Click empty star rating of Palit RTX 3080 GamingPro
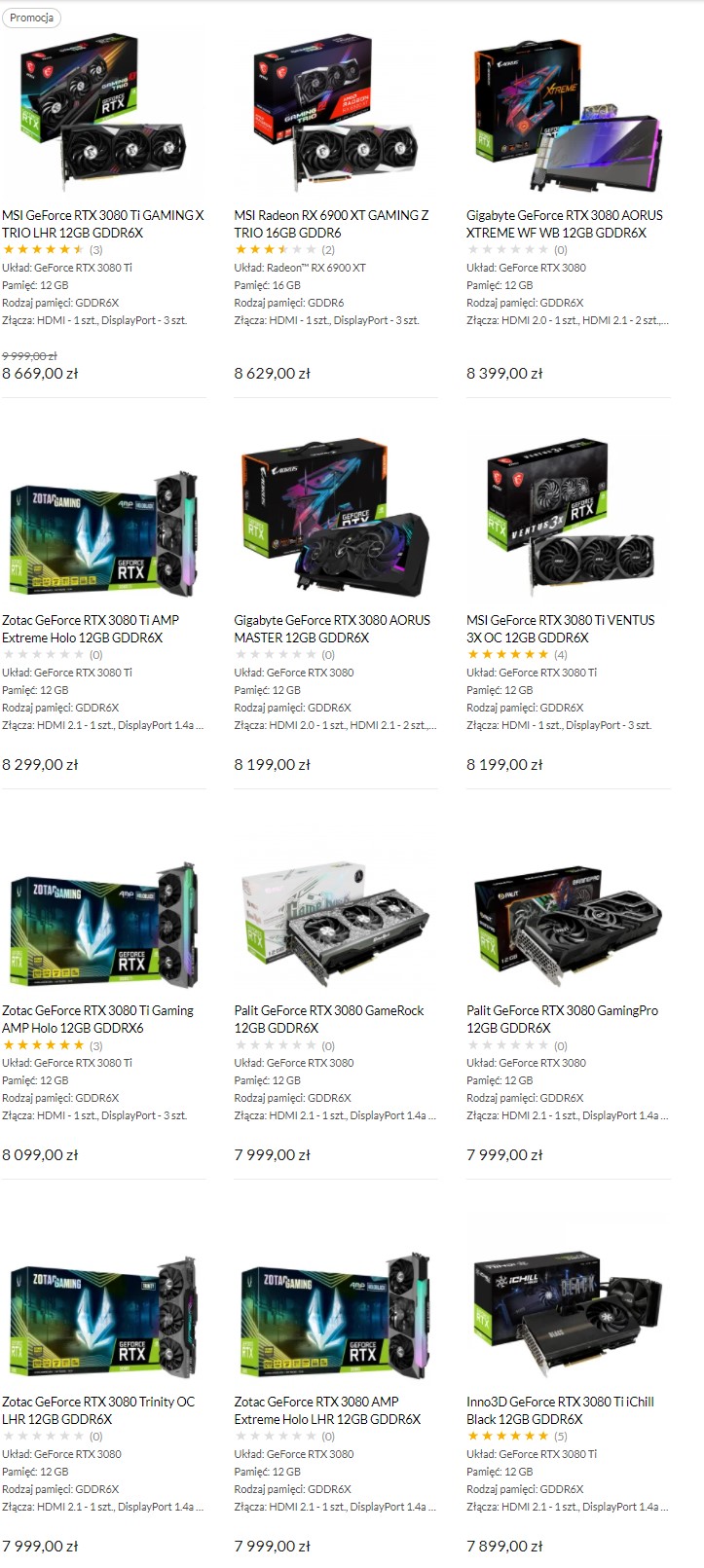Image resolution: width=704 pixels, height=1568 pixels. click(x=508, y=1045)
